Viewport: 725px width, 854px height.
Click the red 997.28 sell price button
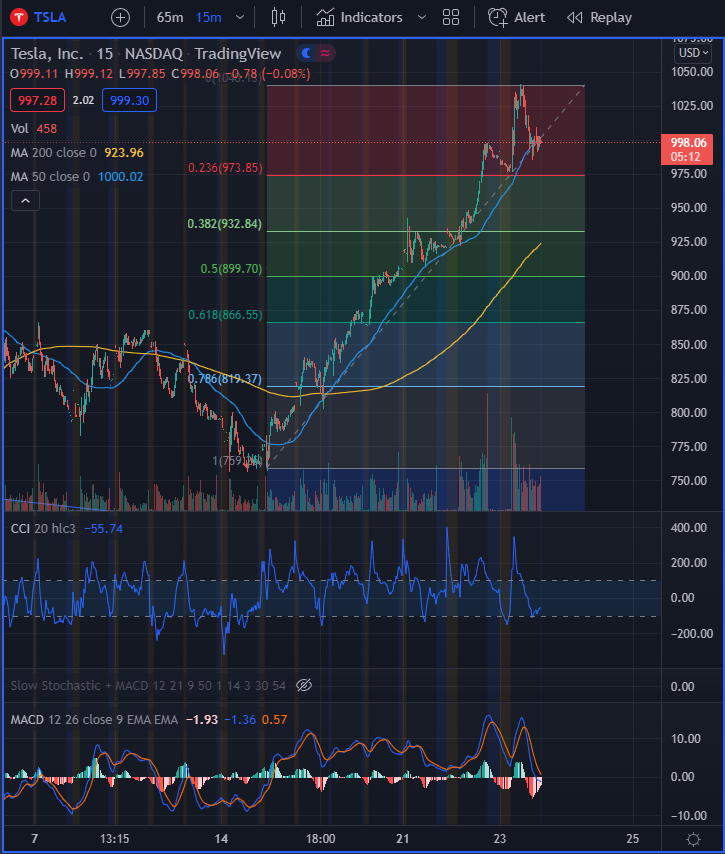pyautogui.click(x=38, y=100)
